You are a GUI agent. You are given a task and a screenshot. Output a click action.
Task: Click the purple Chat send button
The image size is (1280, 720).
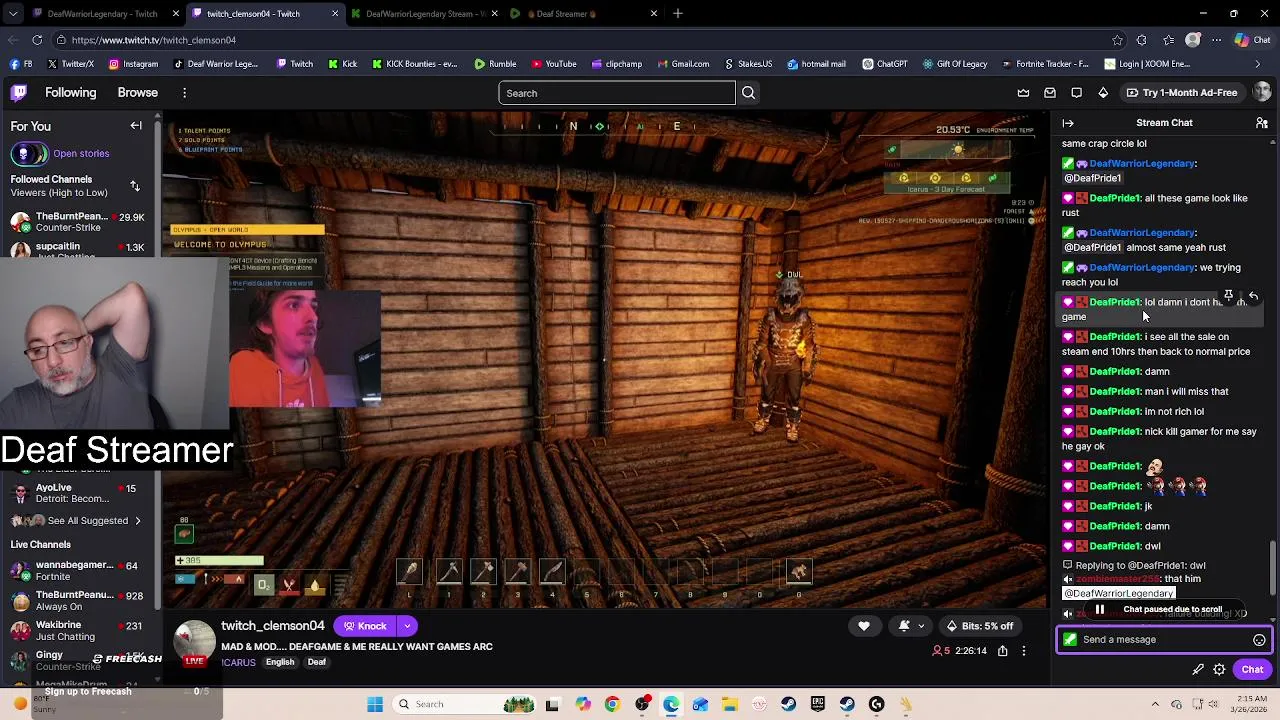[1252, 670]
